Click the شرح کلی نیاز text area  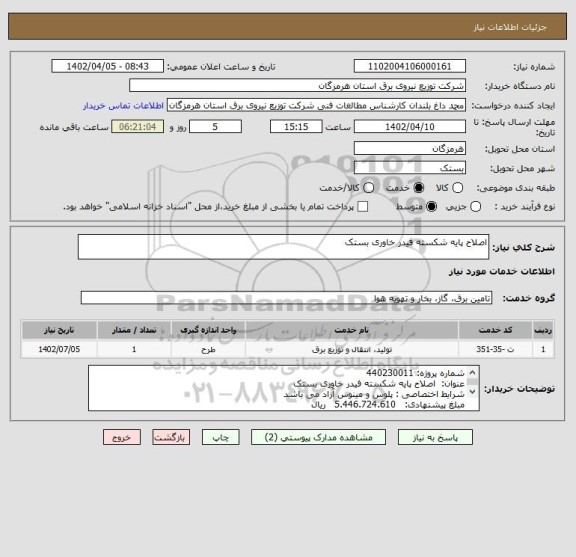283,247
